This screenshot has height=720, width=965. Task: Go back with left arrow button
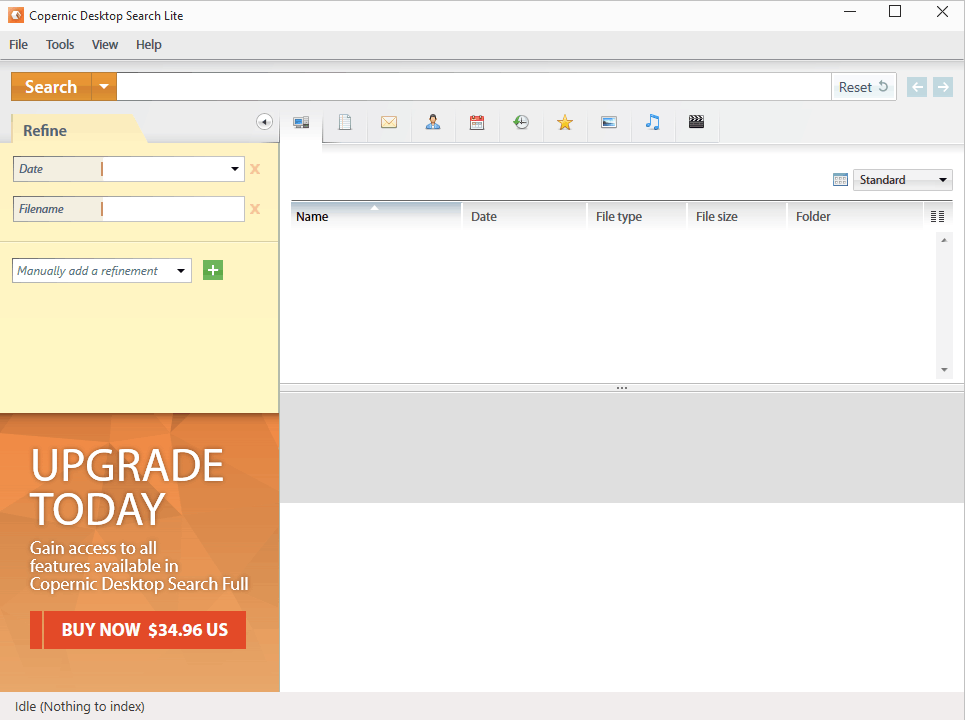(917, 87)
